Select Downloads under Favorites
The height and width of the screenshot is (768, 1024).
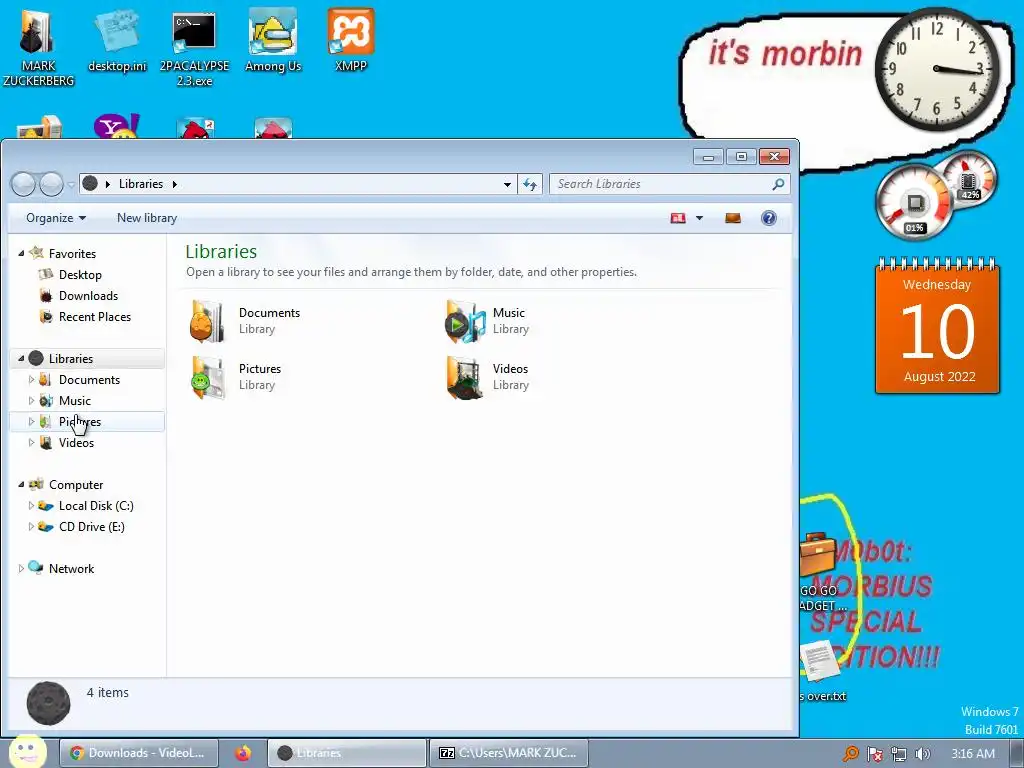pyautogui.click(x=88, y=296)
